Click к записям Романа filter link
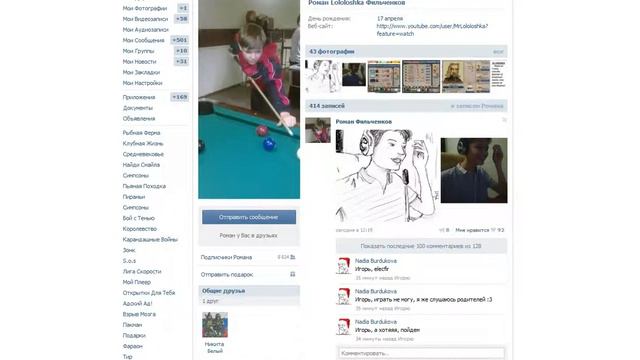 pos(477,106)
